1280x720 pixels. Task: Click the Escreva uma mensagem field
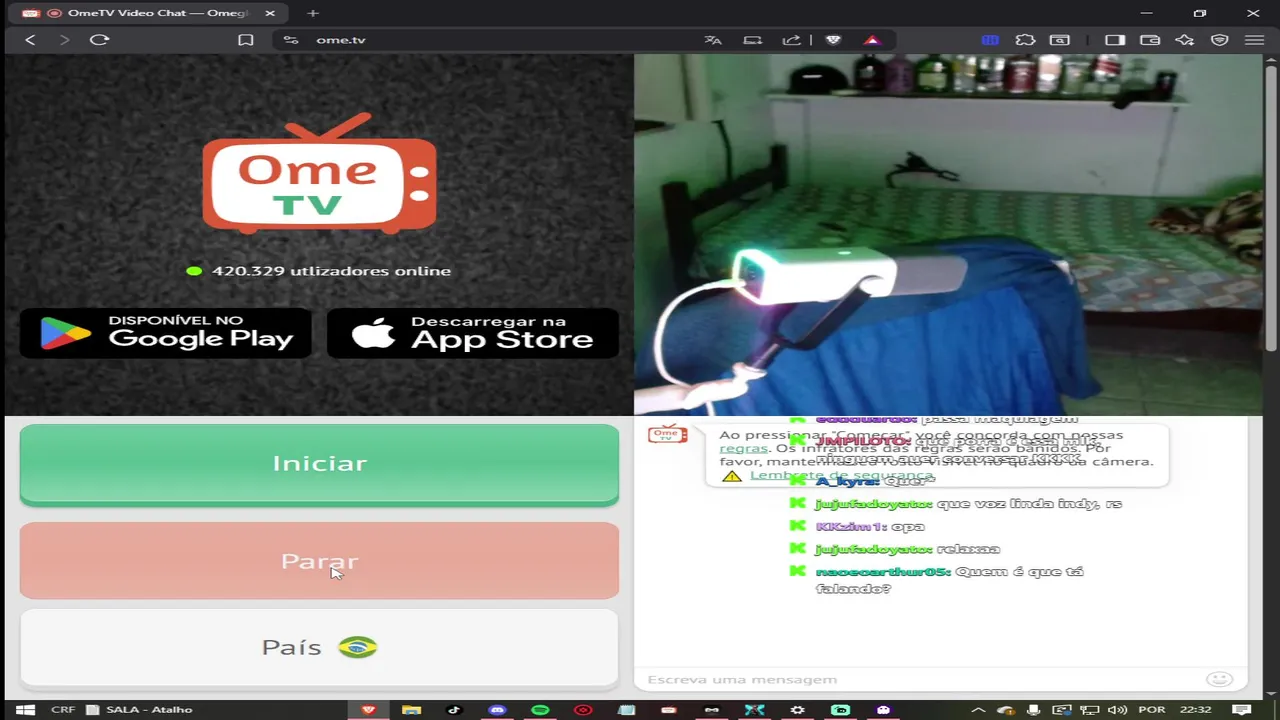pyautogui.click(x=920, y=679)
